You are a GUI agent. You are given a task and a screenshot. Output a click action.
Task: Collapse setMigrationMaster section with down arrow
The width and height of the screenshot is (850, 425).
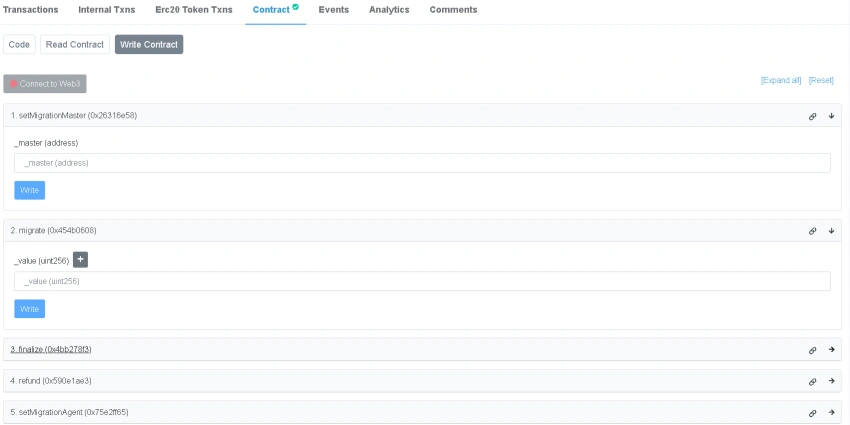pos(831,116)
